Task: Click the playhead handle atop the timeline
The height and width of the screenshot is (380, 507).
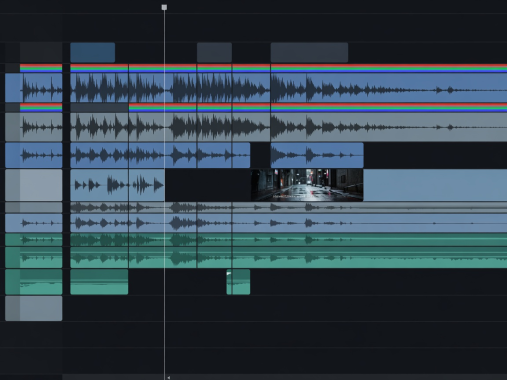Action: pyautogui.click(x=164, y=7)
